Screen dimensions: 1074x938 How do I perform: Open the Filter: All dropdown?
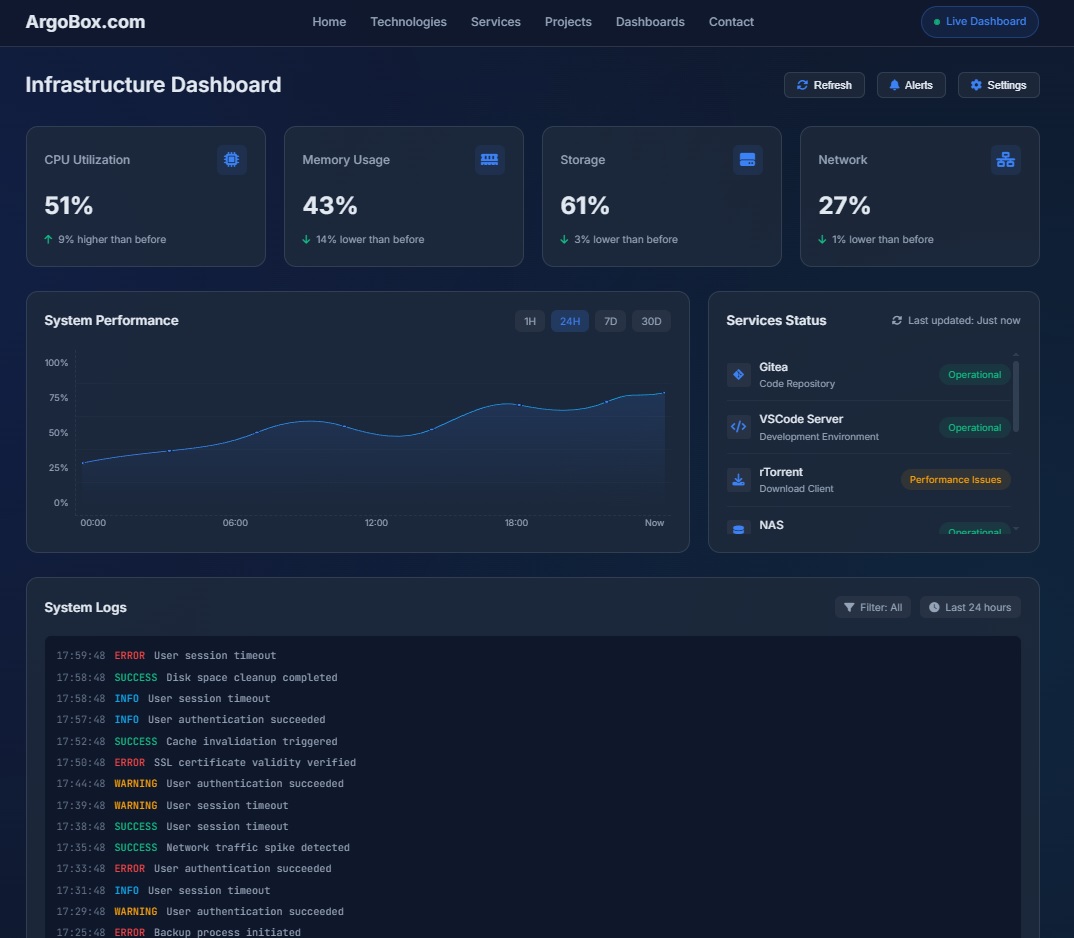tap(872, 606)
